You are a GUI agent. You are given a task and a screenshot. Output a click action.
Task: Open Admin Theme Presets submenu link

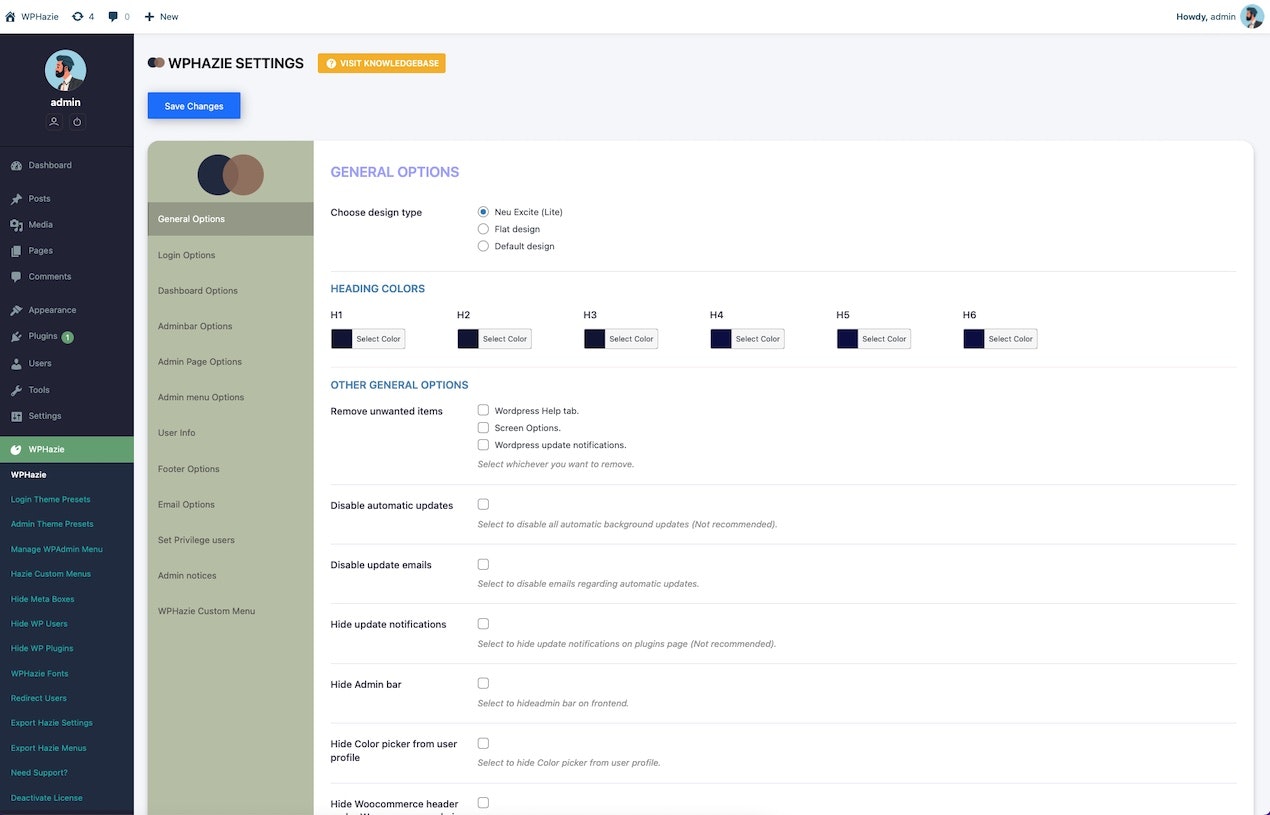52,524
